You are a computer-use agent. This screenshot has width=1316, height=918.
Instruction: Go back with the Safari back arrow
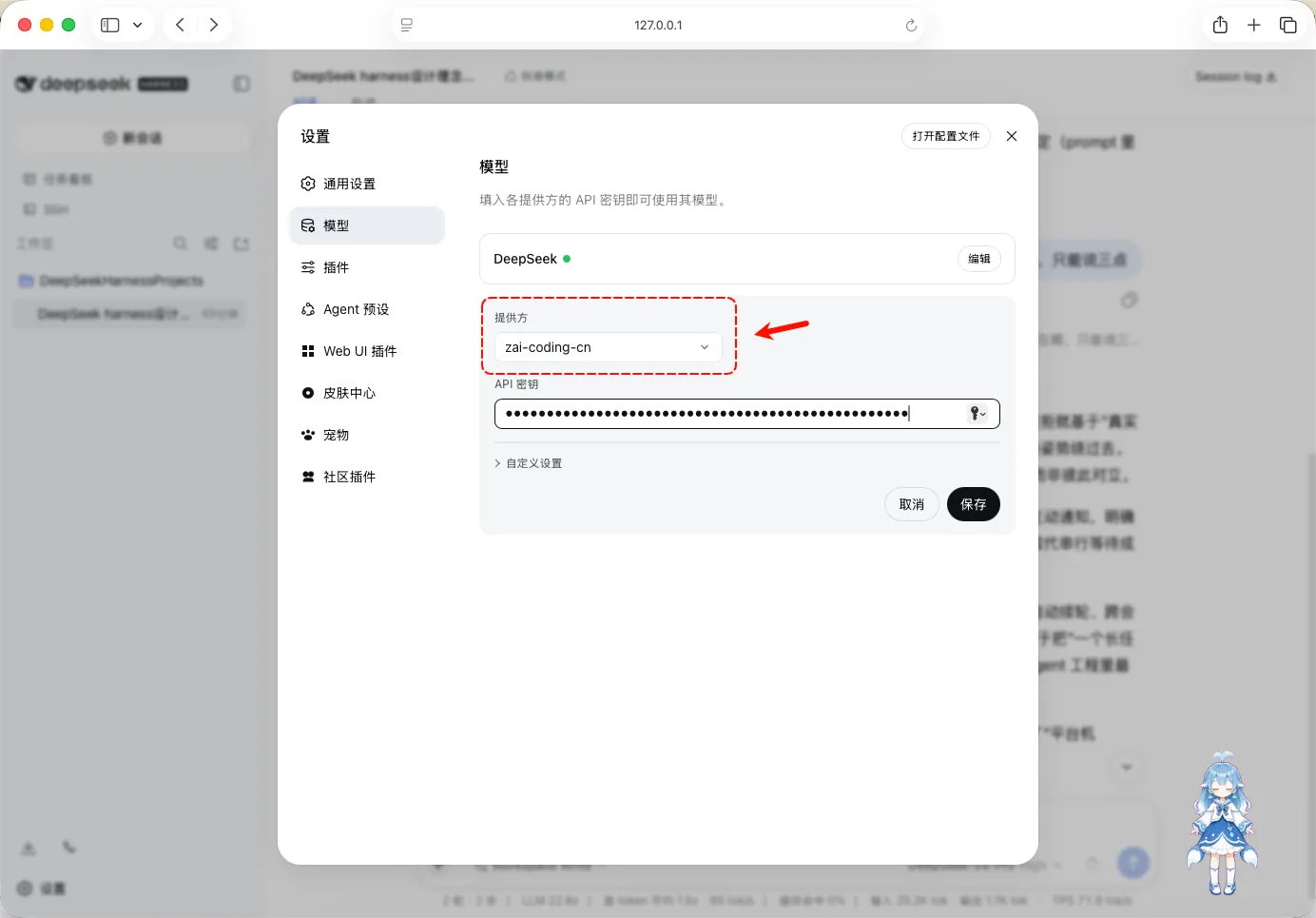[x=180, y=25]
